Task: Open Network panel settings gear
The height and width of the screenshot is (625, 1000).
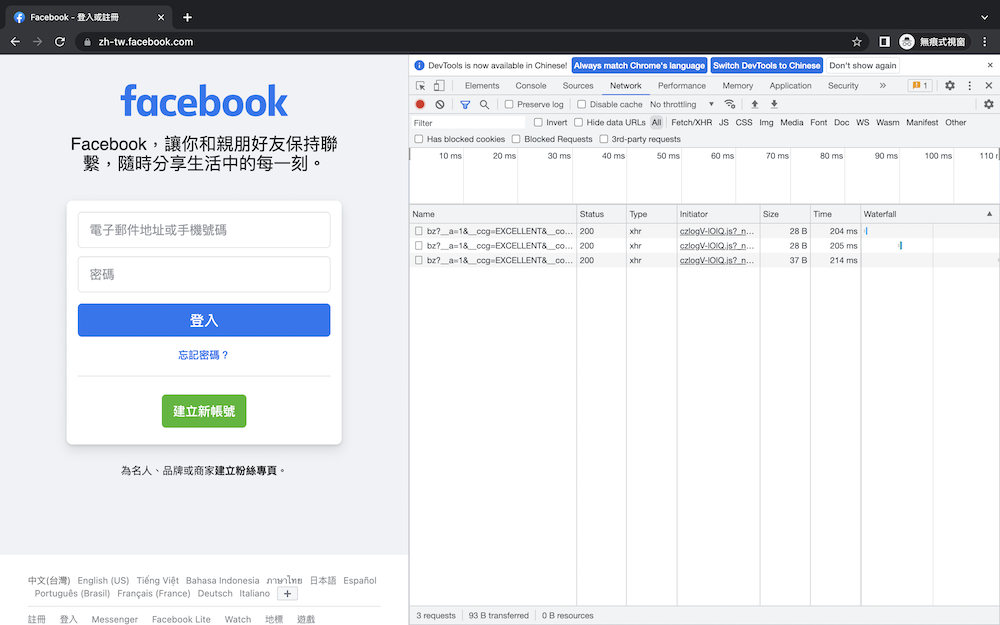Action: tap(989, 104)
